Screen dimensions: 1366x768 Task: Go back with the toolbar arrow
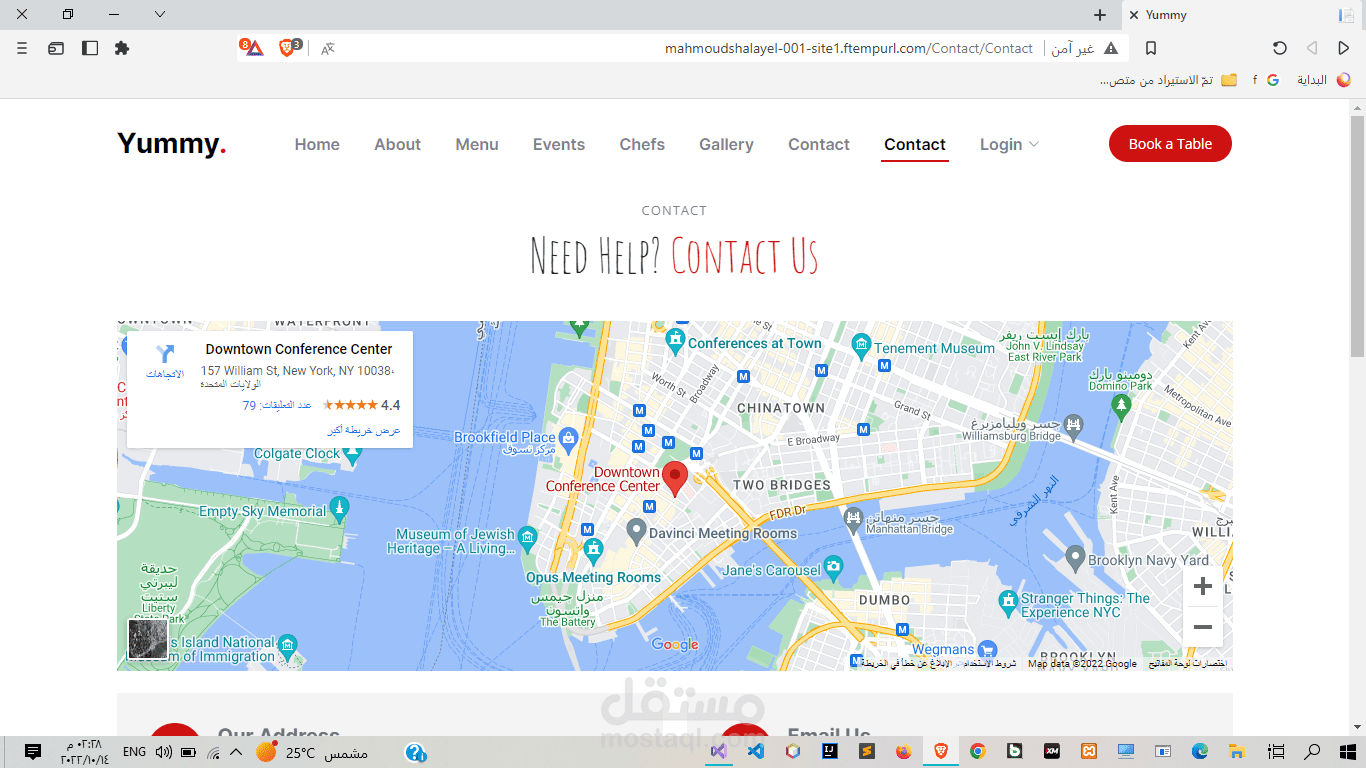point(1343,48)
